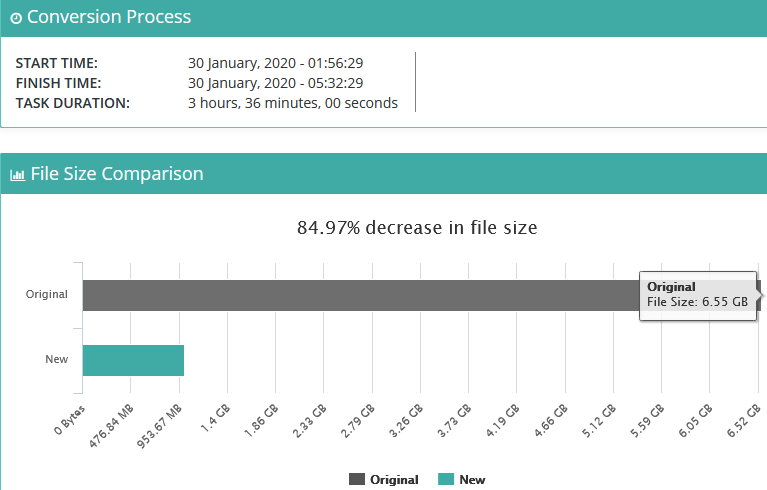Click the 953.67 MB axis tick label

pos(159,426)
